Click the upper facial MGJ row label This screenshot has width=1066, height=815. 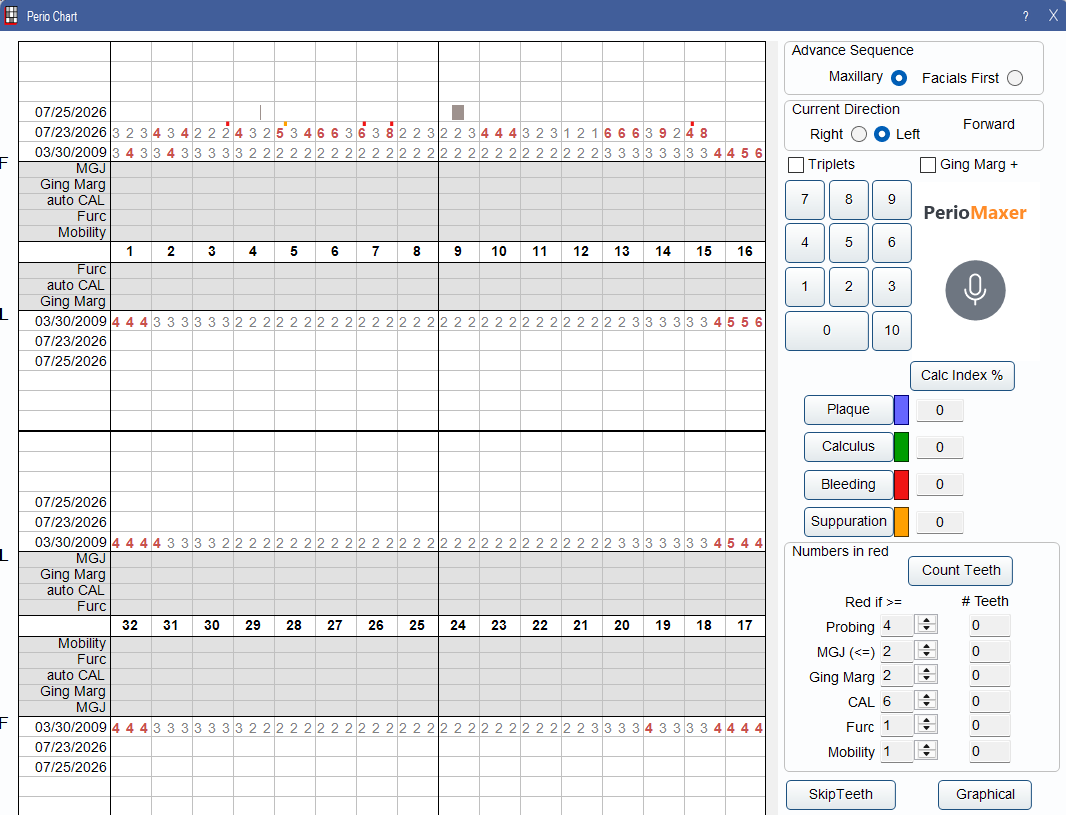[x=90, y=169]
